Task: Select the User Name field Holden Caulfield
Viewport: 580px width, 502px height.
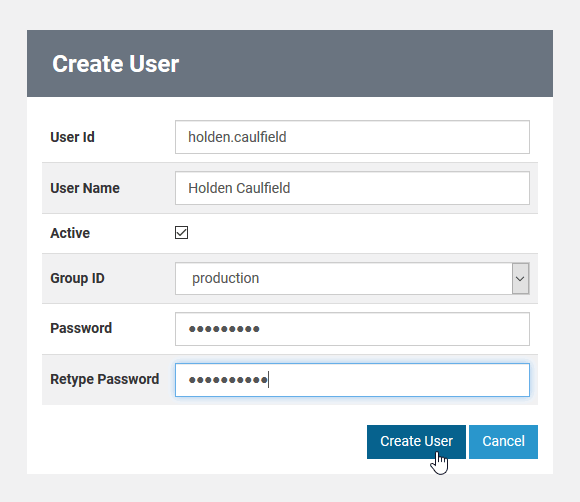Action: point(352,188)
